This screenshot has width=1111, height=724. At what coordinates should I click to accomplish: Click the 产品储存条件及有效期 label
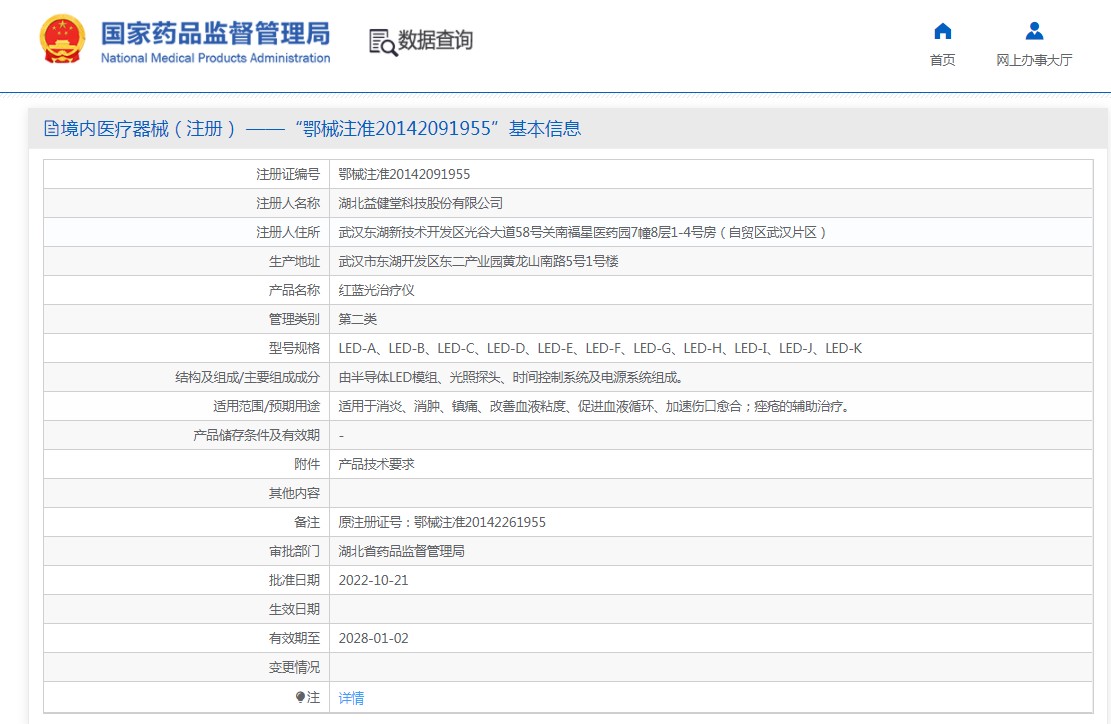coord(256,436)
